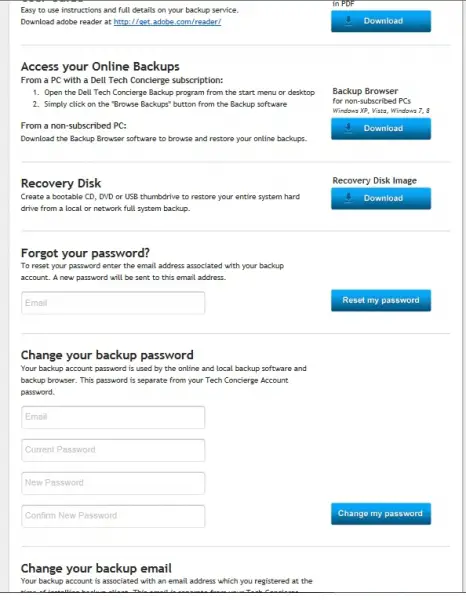The width and height of the screenshot is (466, 600).
Task: Download the Recovery Disk Image
Action: coord(381,198)
